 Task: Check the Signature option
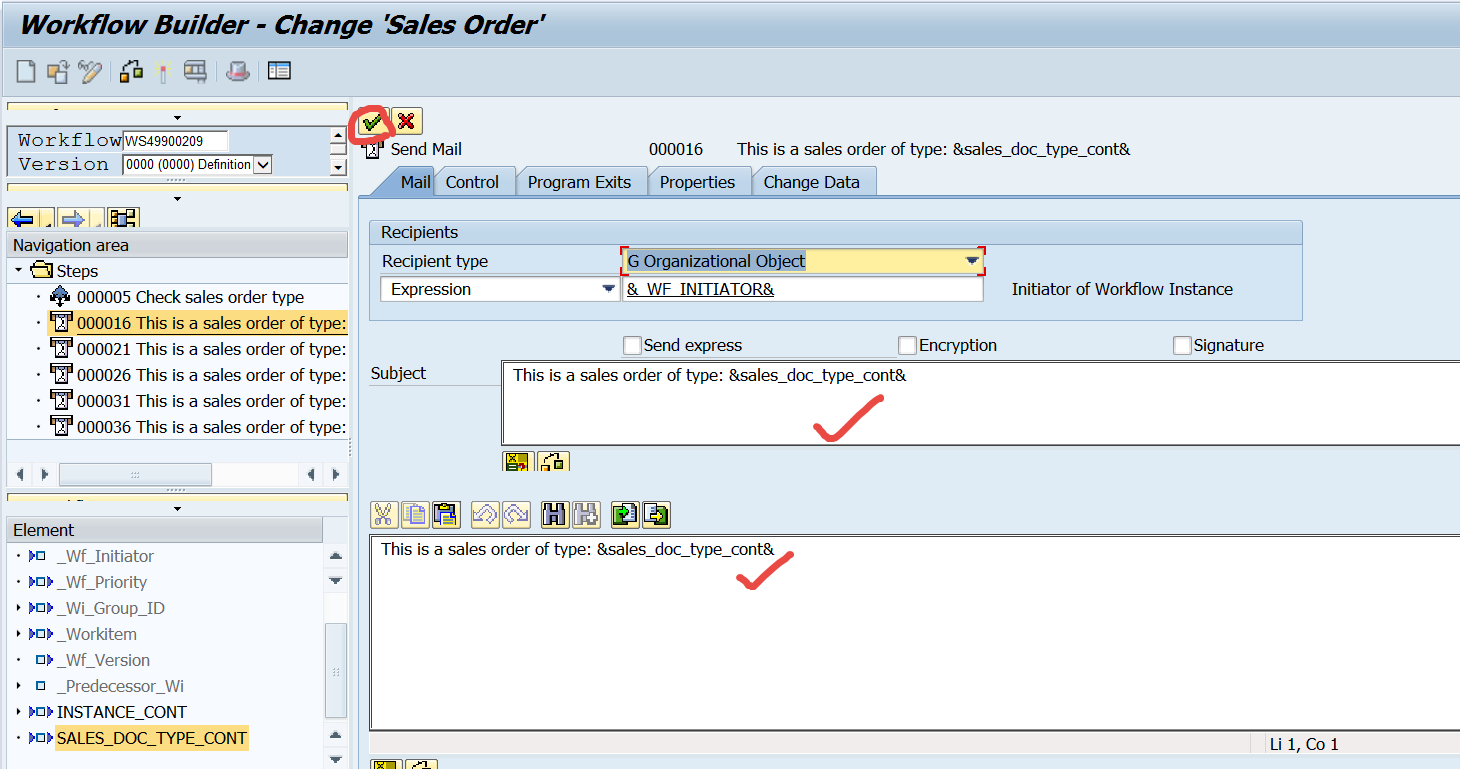[1180, 344]
